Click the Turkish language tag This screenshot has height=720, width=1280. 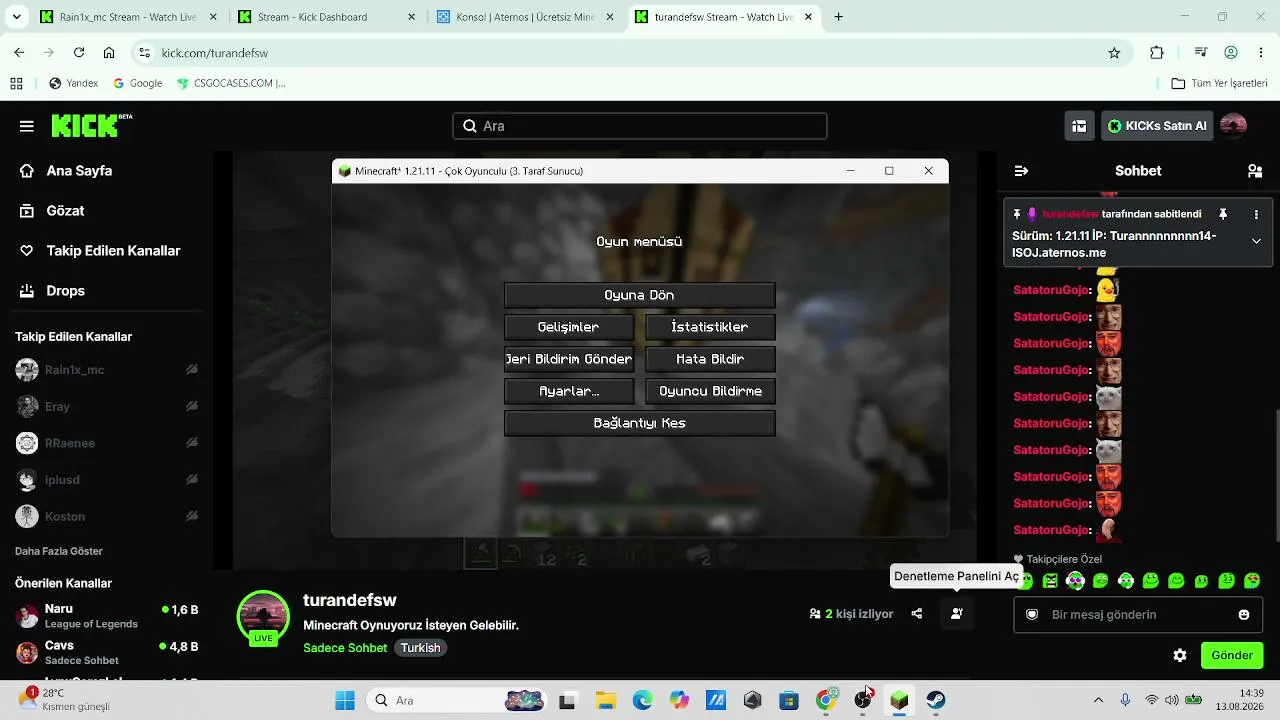click(420, 648)
